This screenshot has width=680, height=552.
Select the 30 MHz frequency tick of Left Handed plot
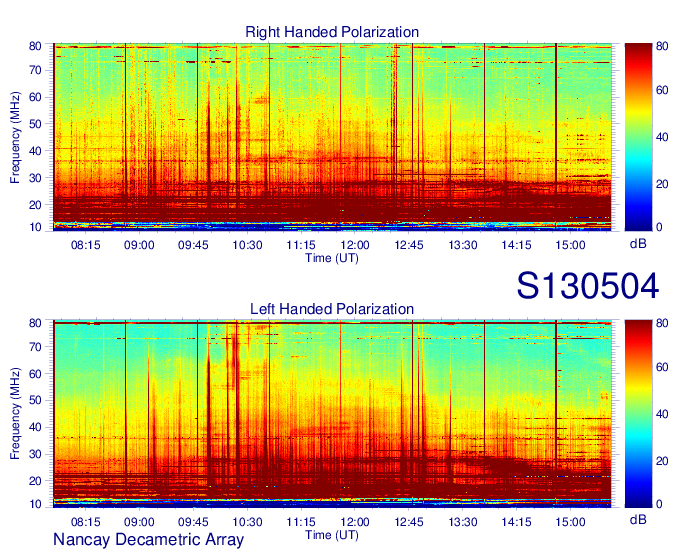coord(35,454)
